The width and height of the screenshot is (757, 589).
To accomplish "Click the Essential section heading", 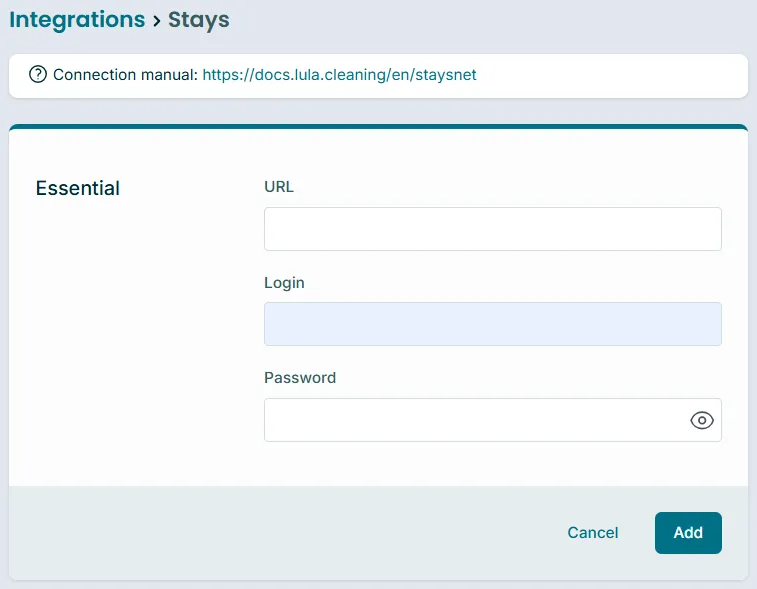I will tap(78, 188).
